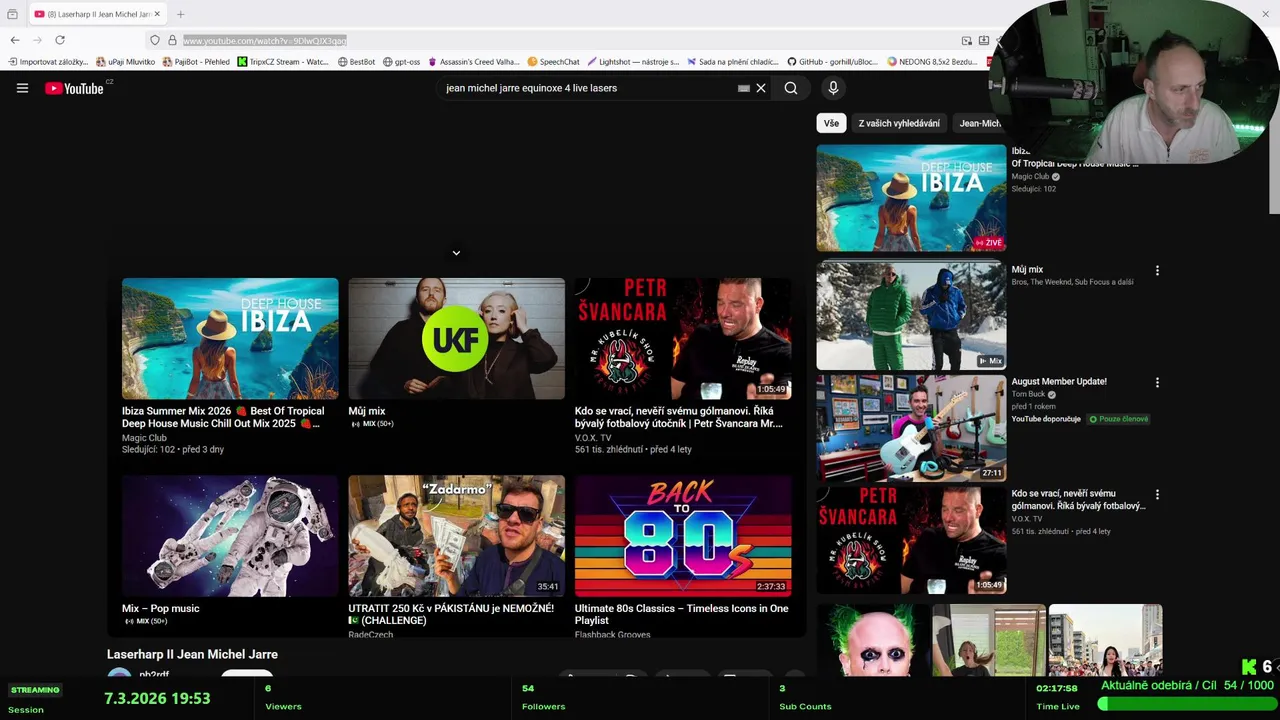Show site info via padlock icon
Viewport: 1280px width, 720px height.
point(172,40)
